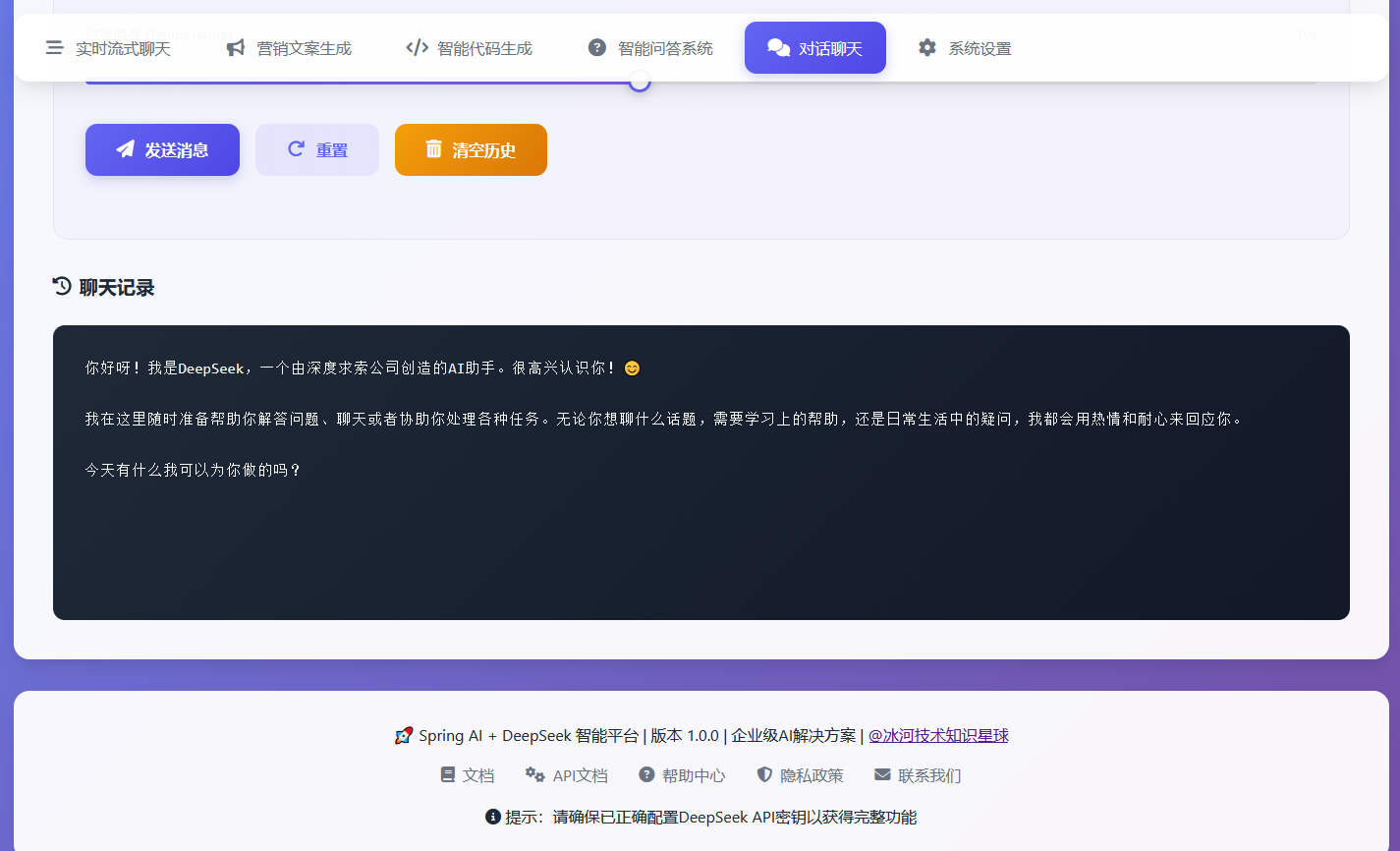Viewport: 1400px width, 851px height.
Task: Switch to the 实时流式聊天 tab
Action: (109, 48)
